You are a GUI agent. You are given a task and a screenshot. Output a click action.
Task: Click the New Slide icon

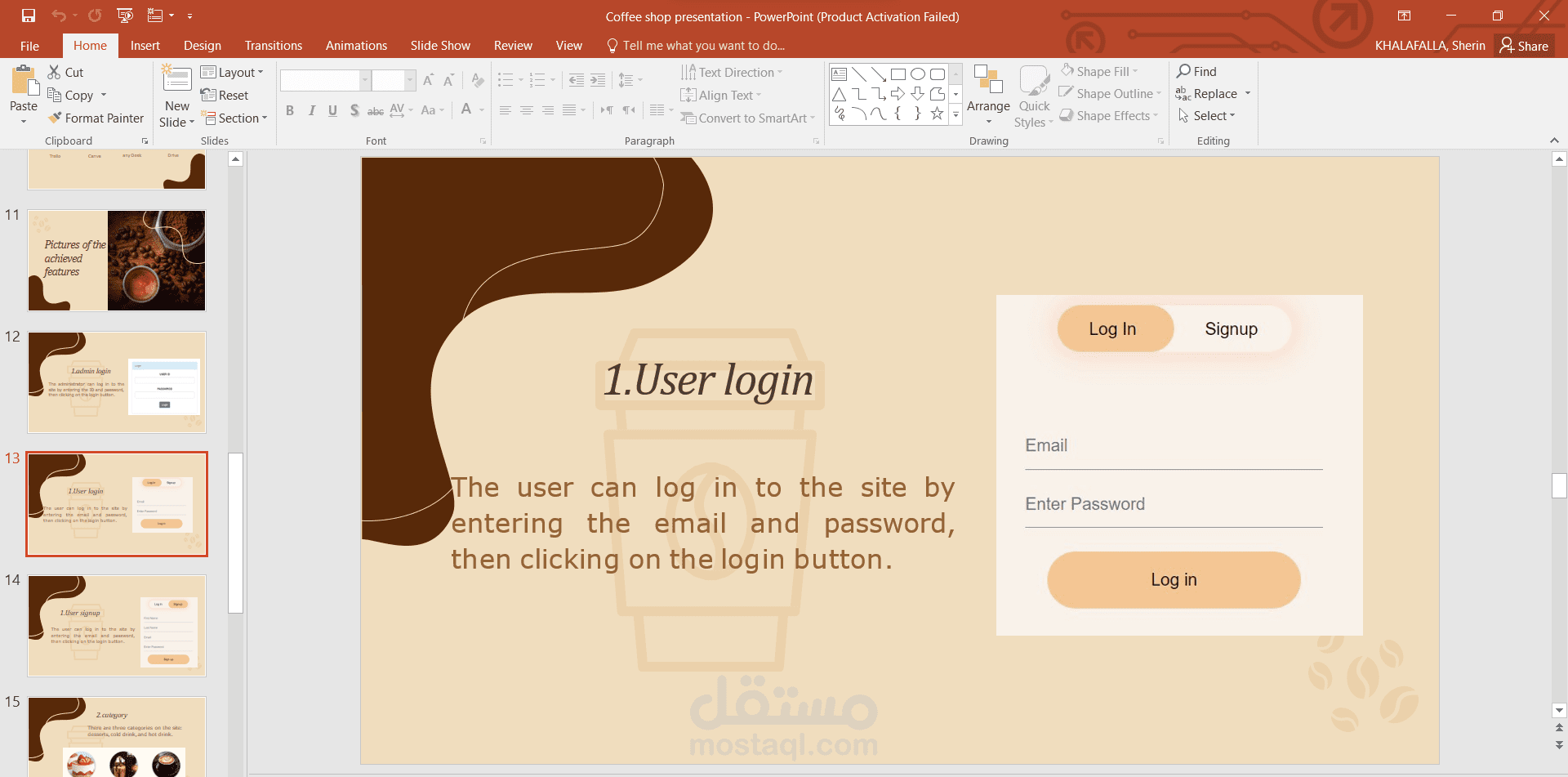[x=176, y=79]
